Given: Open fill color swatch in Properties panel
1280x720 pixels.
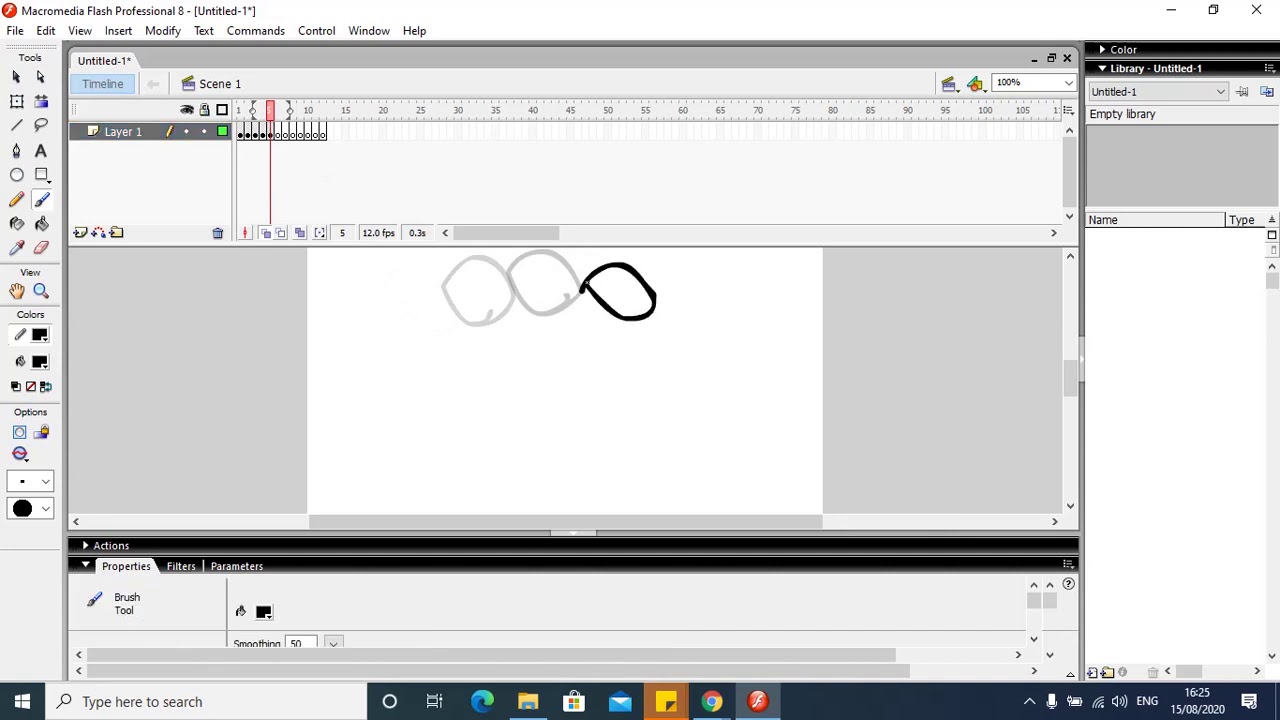Looking at the screenshot, I should click(x=264, y=612).
